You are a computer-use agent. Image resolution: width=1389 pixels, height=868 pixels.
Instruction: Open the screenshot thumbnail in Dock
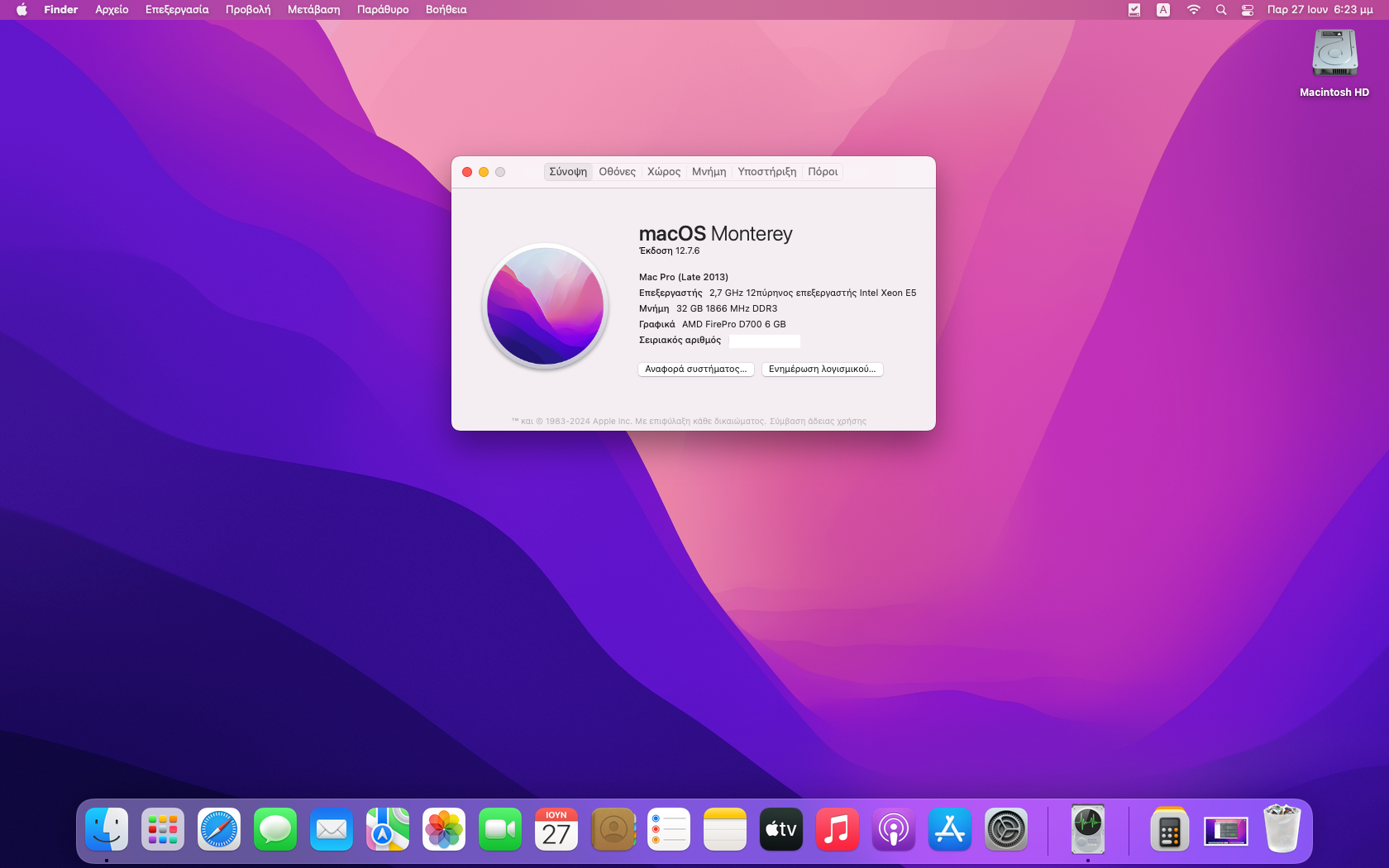(x=1226, y=831)
